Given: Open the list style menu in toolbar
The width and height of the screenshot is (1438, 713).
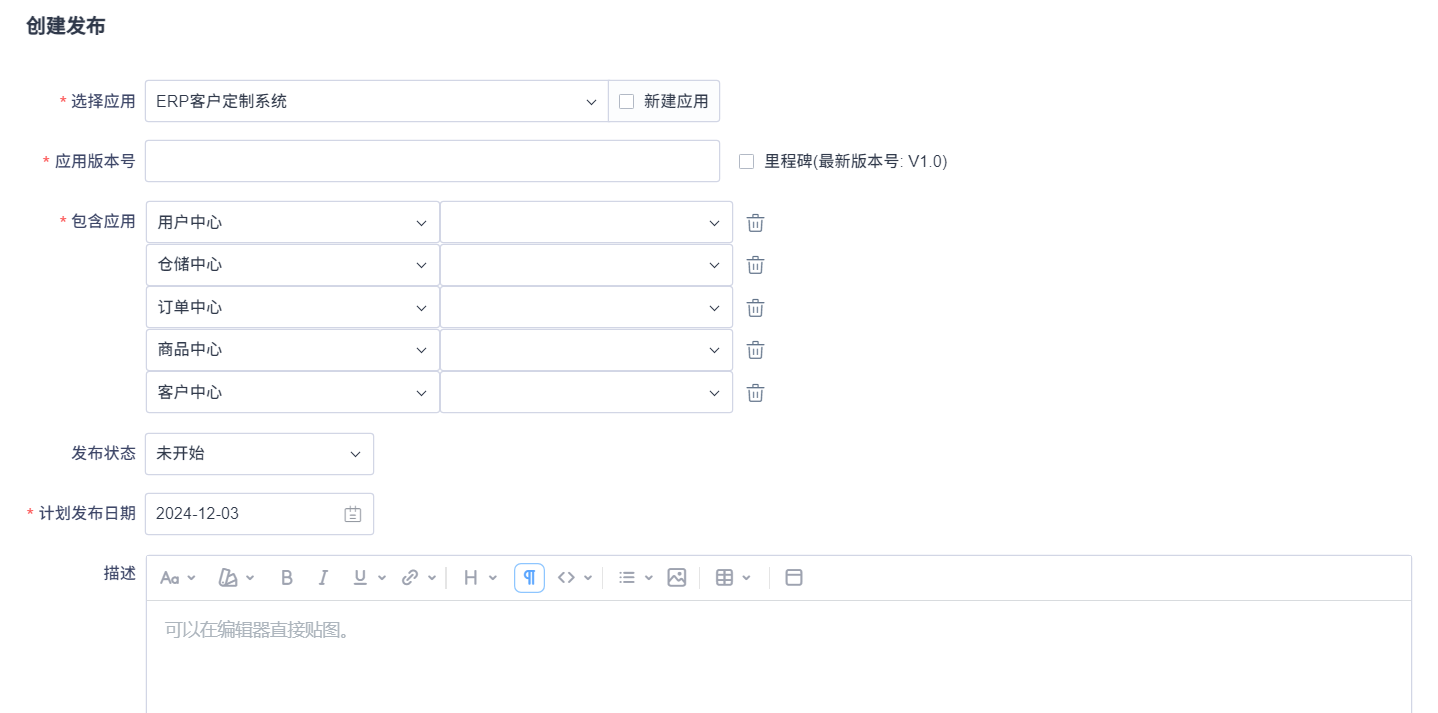Looking at the screenshot, I should coord(635,578).
